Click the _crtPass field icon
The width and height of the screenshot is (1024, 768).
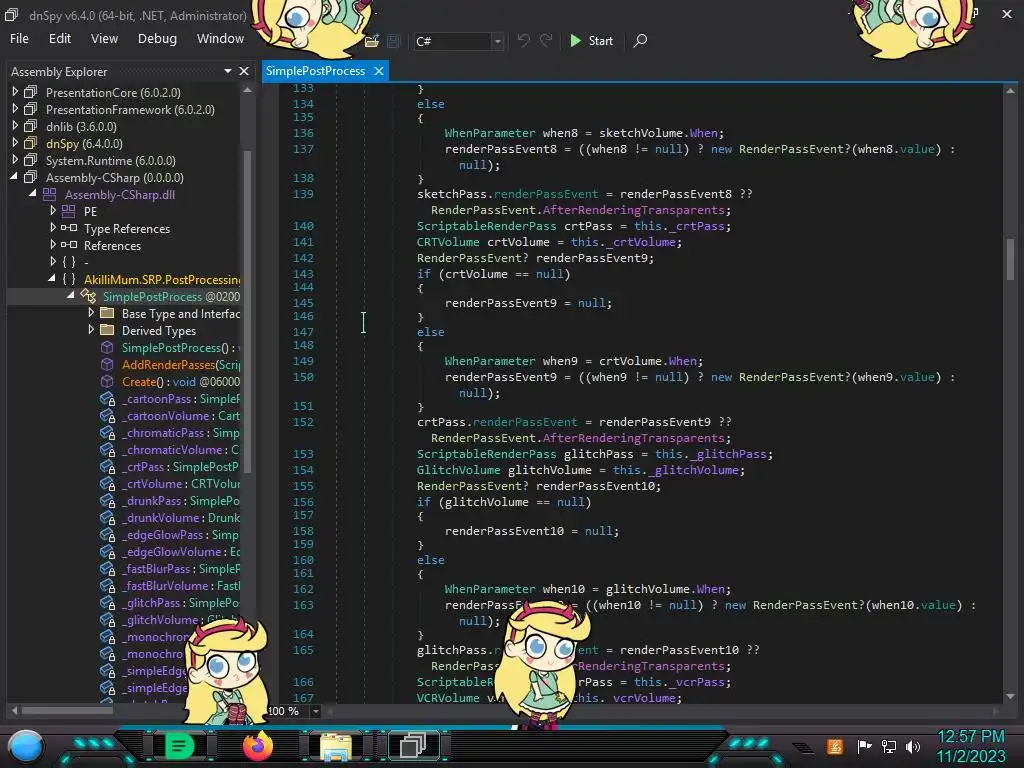point(107,466)
